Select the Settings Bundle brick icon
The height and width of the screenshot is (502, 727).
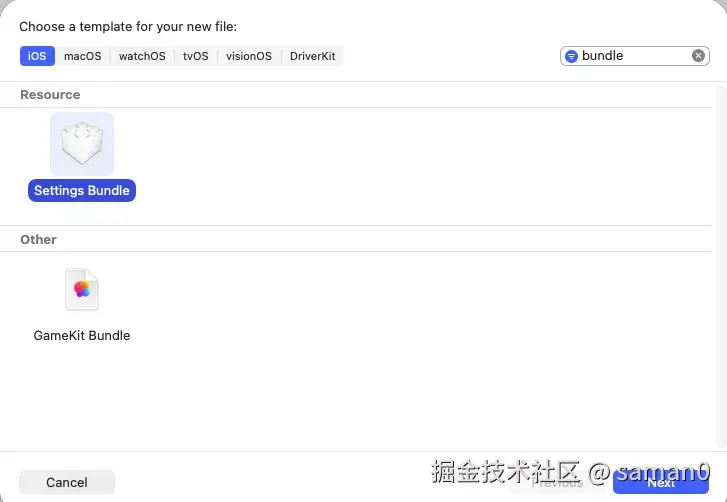pos(82,144)
